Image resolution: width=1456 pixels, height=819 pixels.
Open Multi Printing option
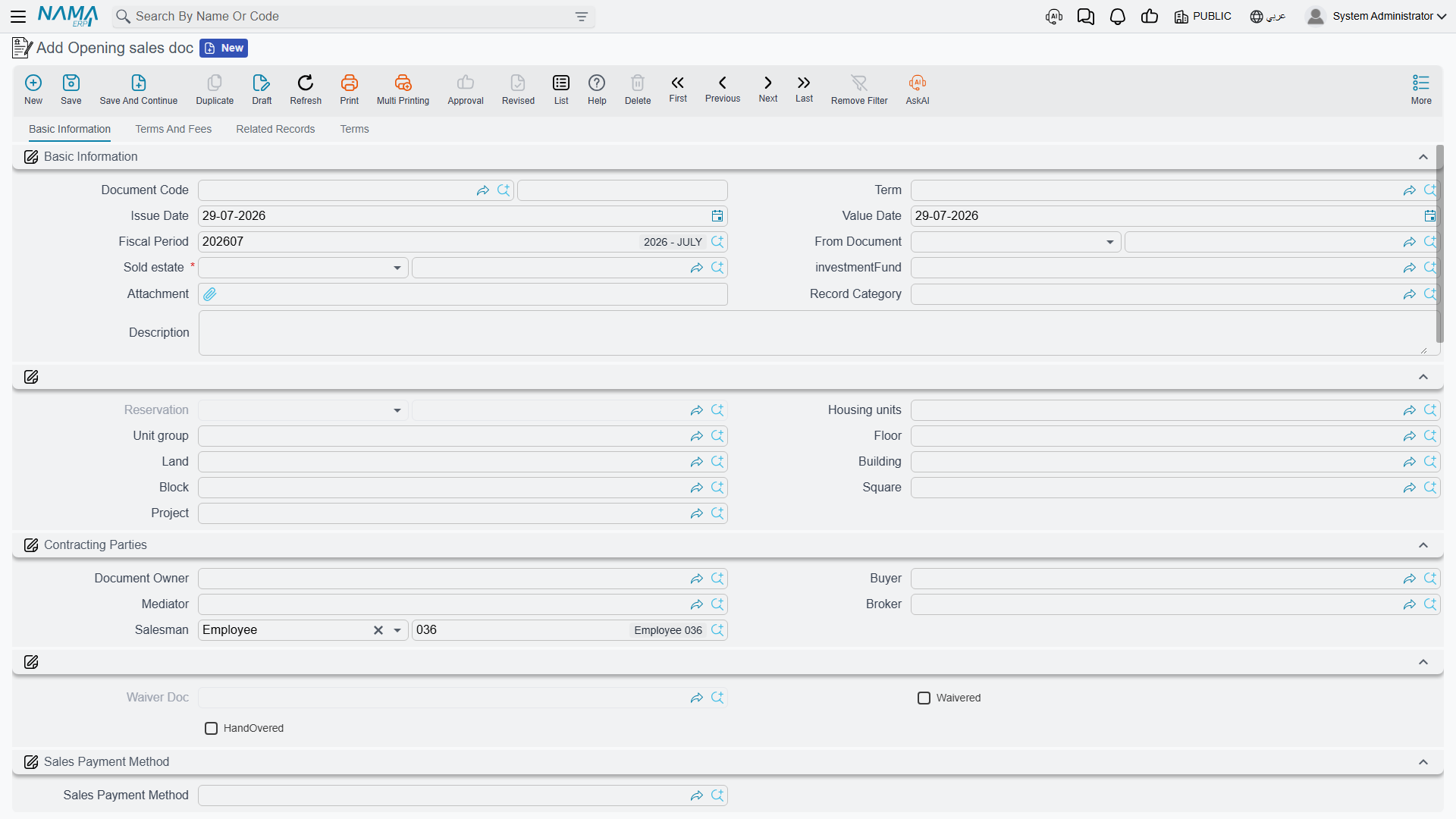click(x=403, y=89)
